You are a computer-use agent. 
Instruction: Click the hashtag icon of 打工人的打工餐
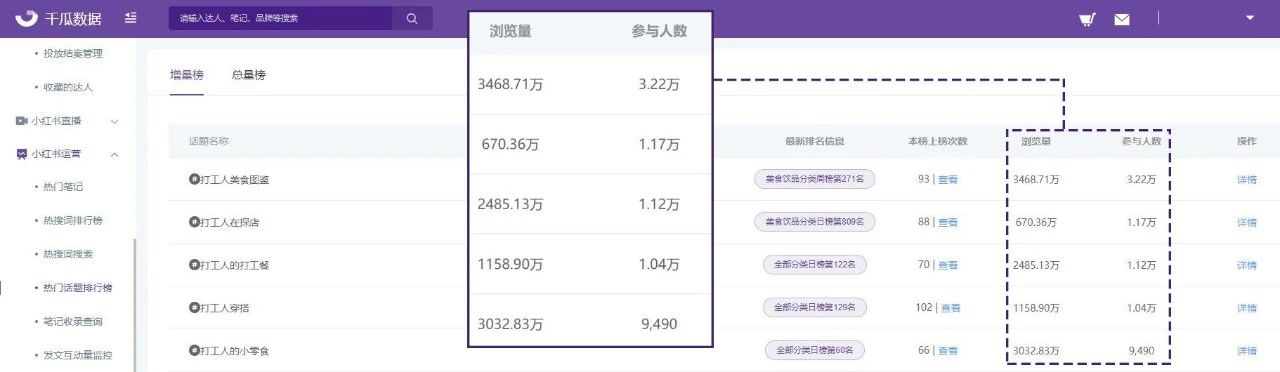coord(194,265)
